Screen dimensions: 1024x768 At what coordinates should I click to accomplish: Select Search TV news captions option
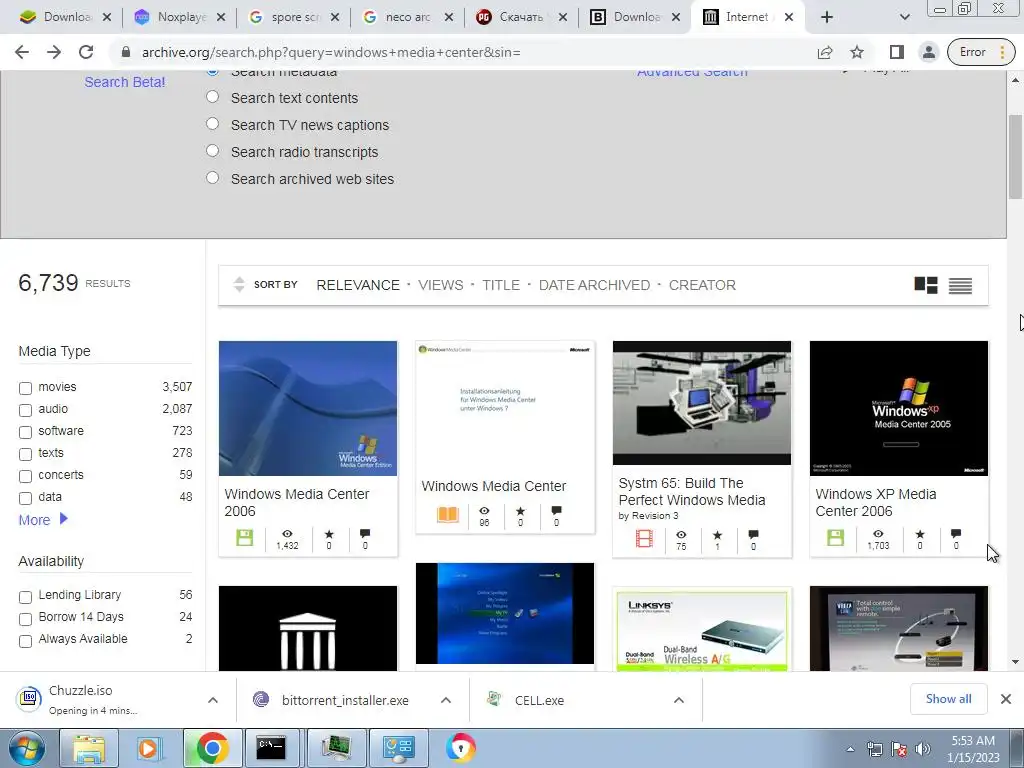(212, 124)
